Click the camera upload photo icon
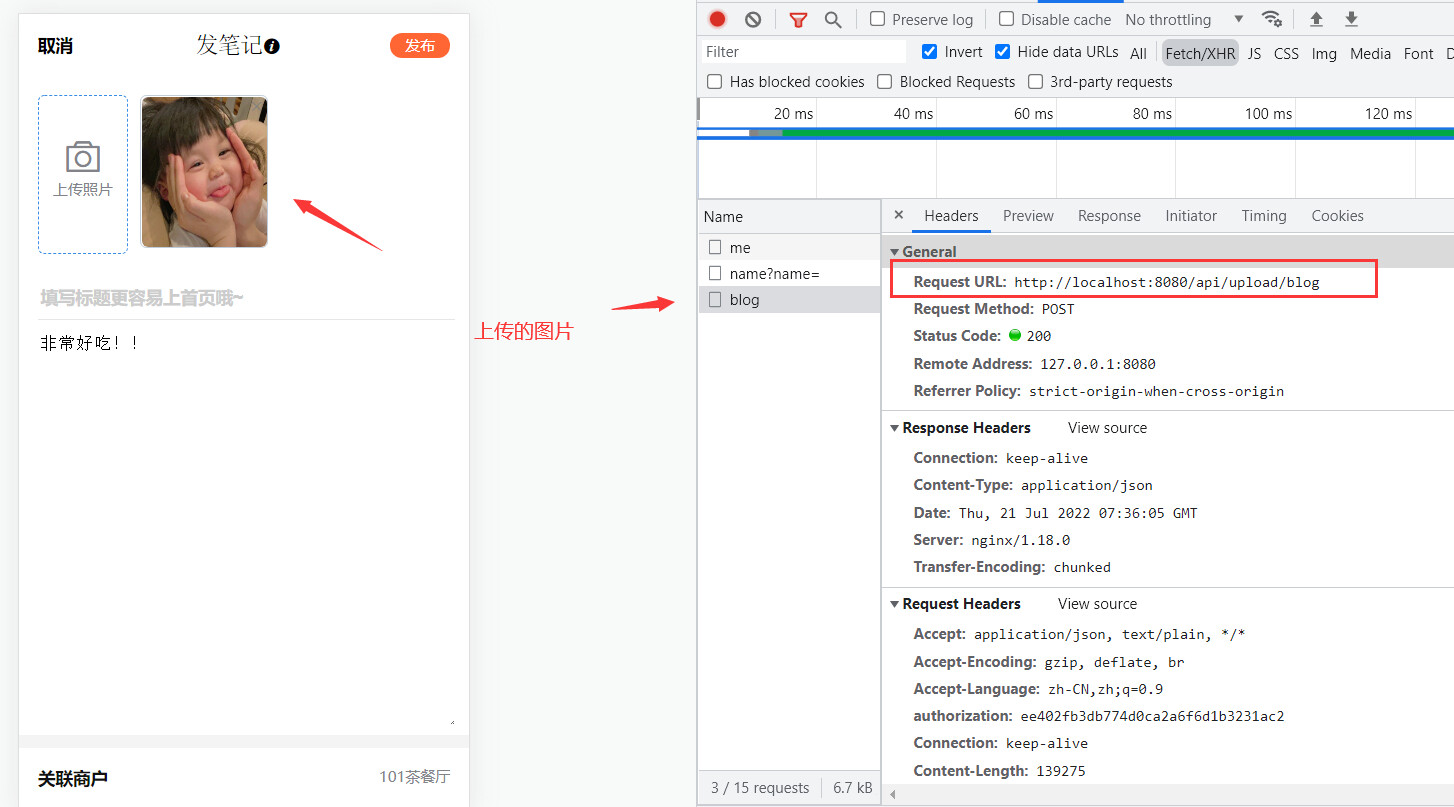 83,158
